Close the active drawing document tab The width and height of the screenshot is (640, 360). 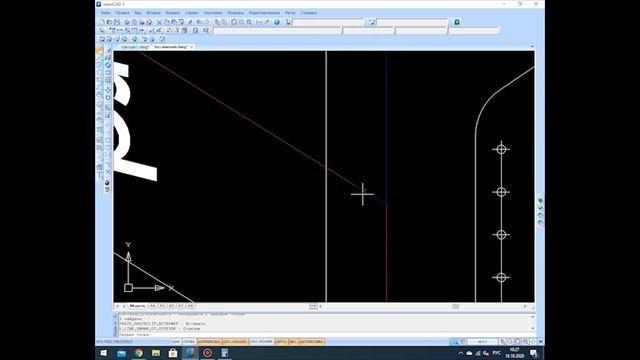pos(192,47)
